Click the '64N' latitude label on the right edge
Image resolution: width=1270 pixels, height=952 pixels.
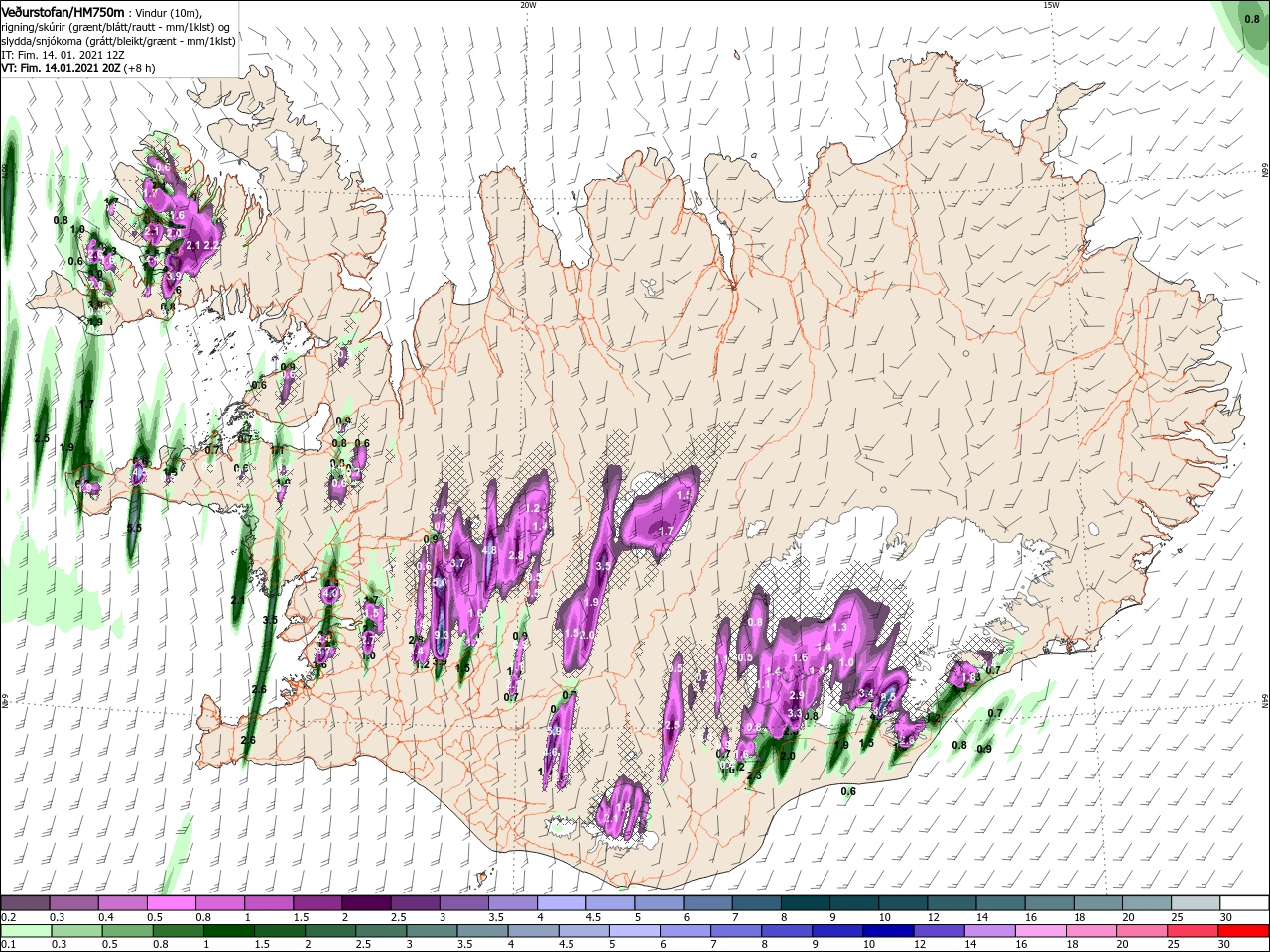click(1265, 701)
